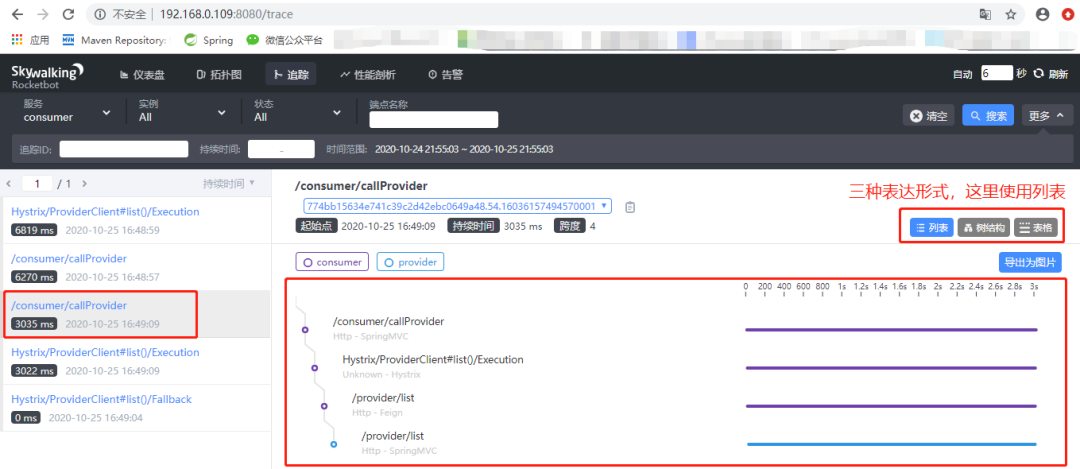This screenshot has height=469, width=1080.
Task: Toggle the consumer service legend tag
Action: [333, 262]
